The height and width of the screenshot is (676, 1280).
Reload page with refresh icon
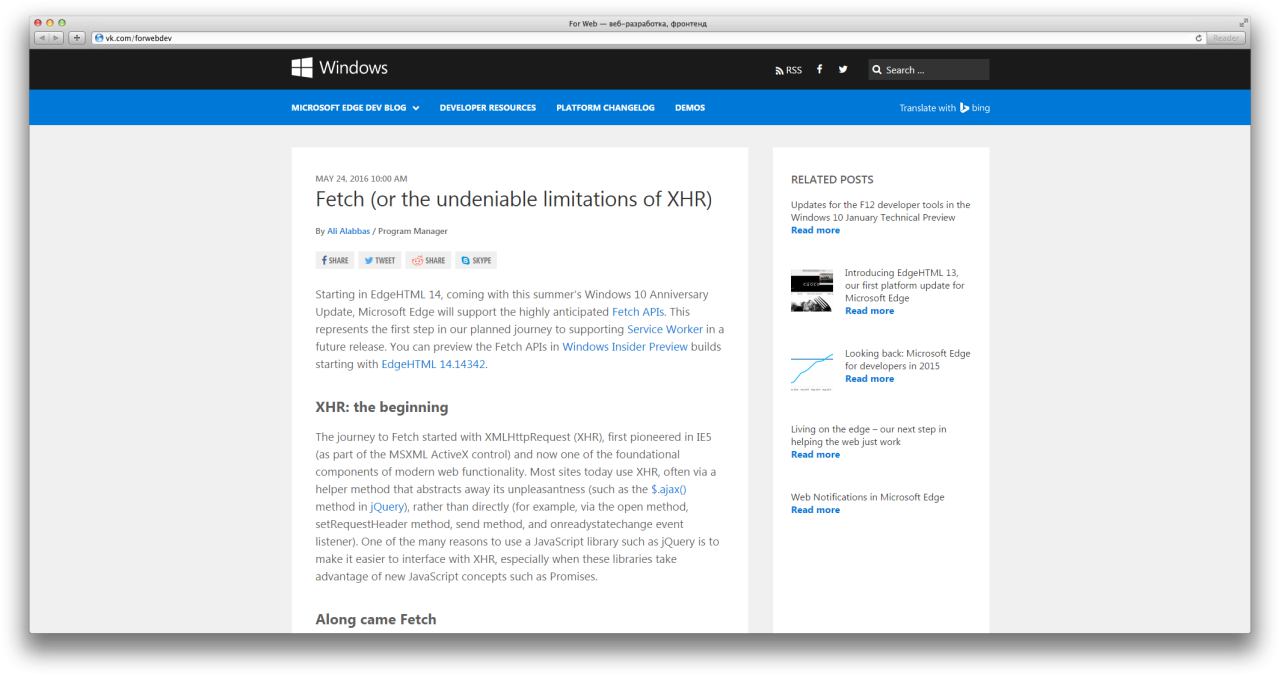[x=1199, y=38]
